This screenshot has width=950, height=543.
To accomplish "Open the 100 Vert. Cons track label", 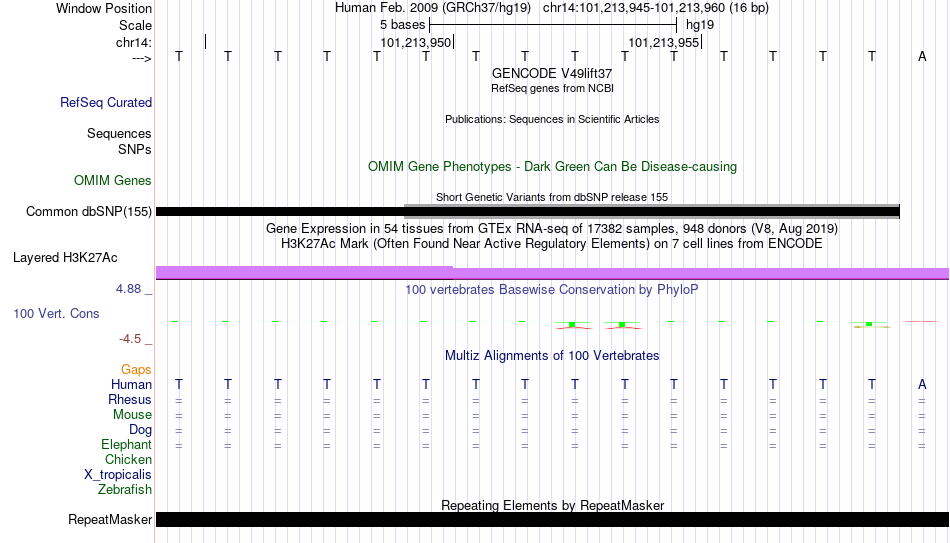I will click(56, 313).
